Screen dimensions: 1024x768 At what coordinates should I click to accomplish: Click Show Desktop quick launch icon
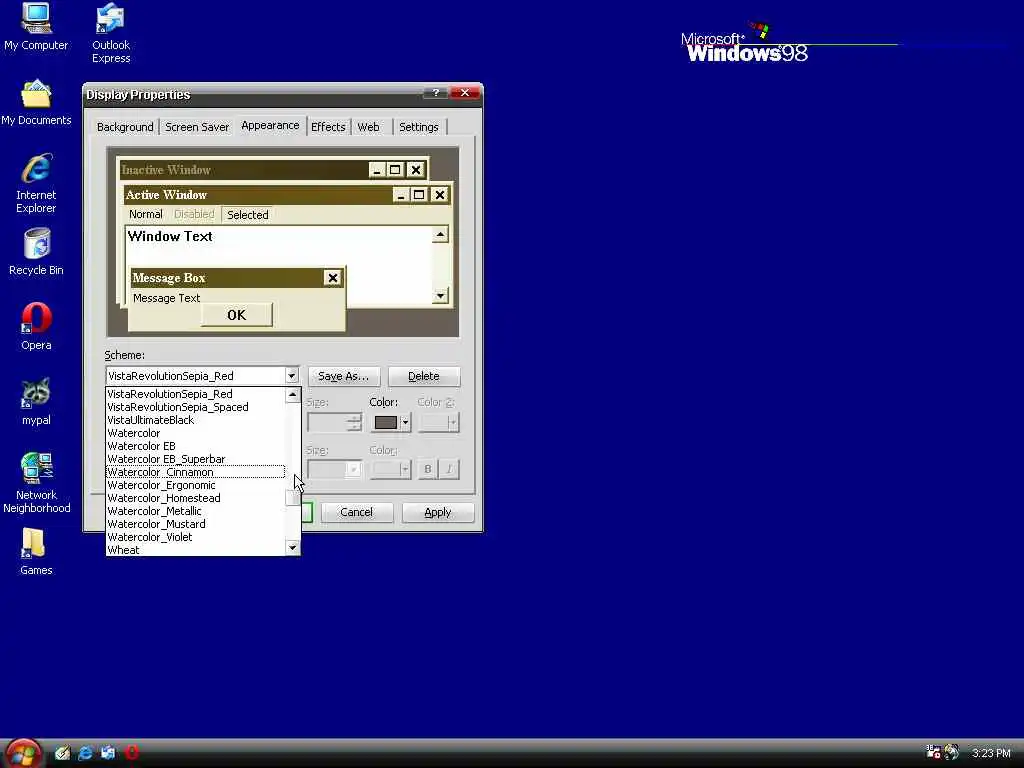62,753
